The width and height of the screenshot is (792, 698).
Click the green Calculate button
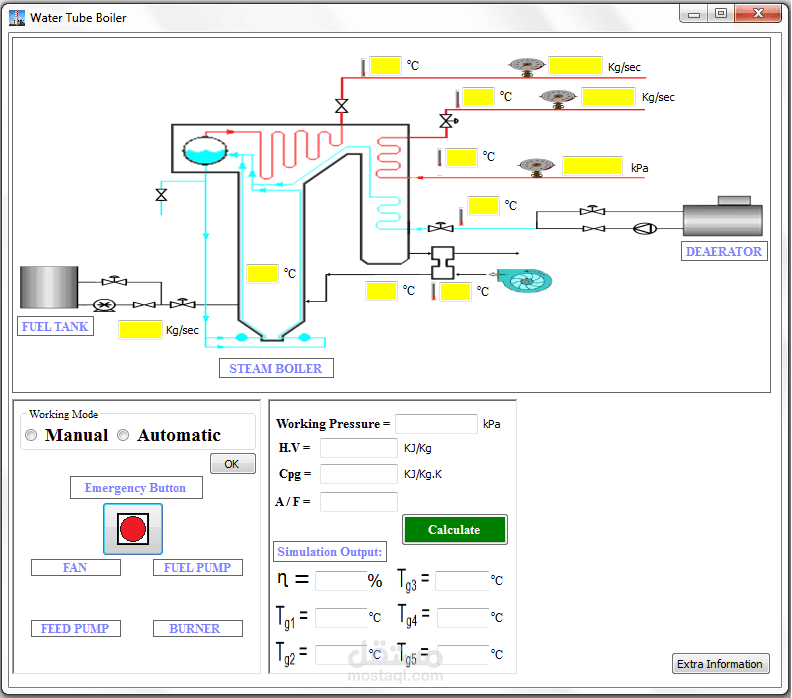click(x=455, y=529)
